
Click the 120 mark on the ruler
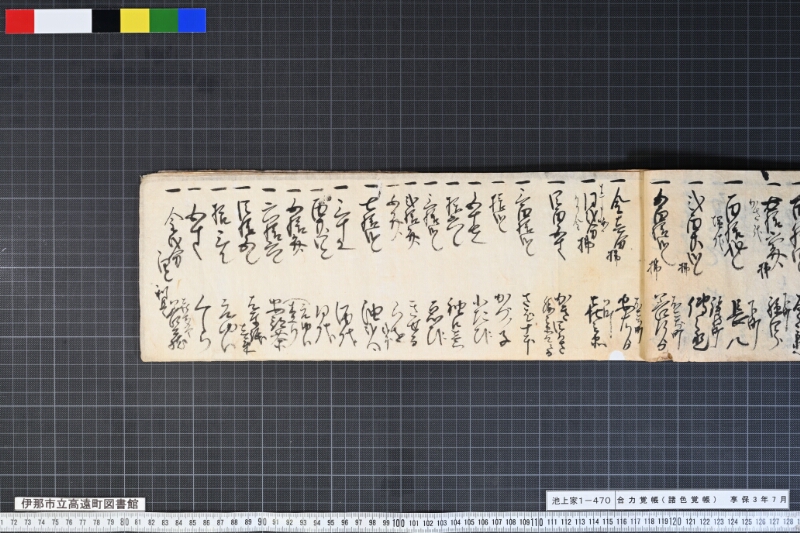tap(675, 522)
